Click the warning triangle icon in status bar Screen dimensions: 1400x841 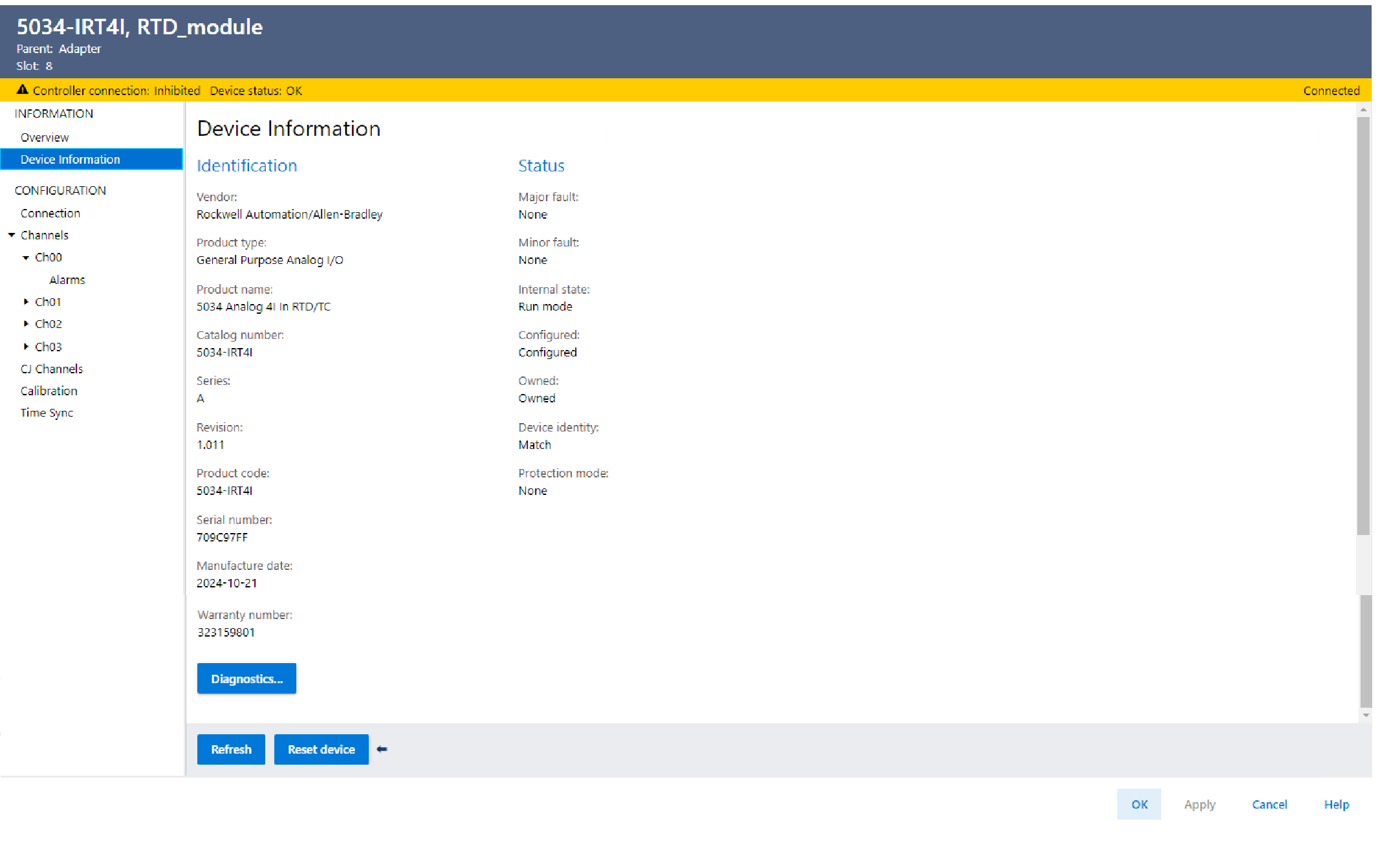click(x=23, y=90)
